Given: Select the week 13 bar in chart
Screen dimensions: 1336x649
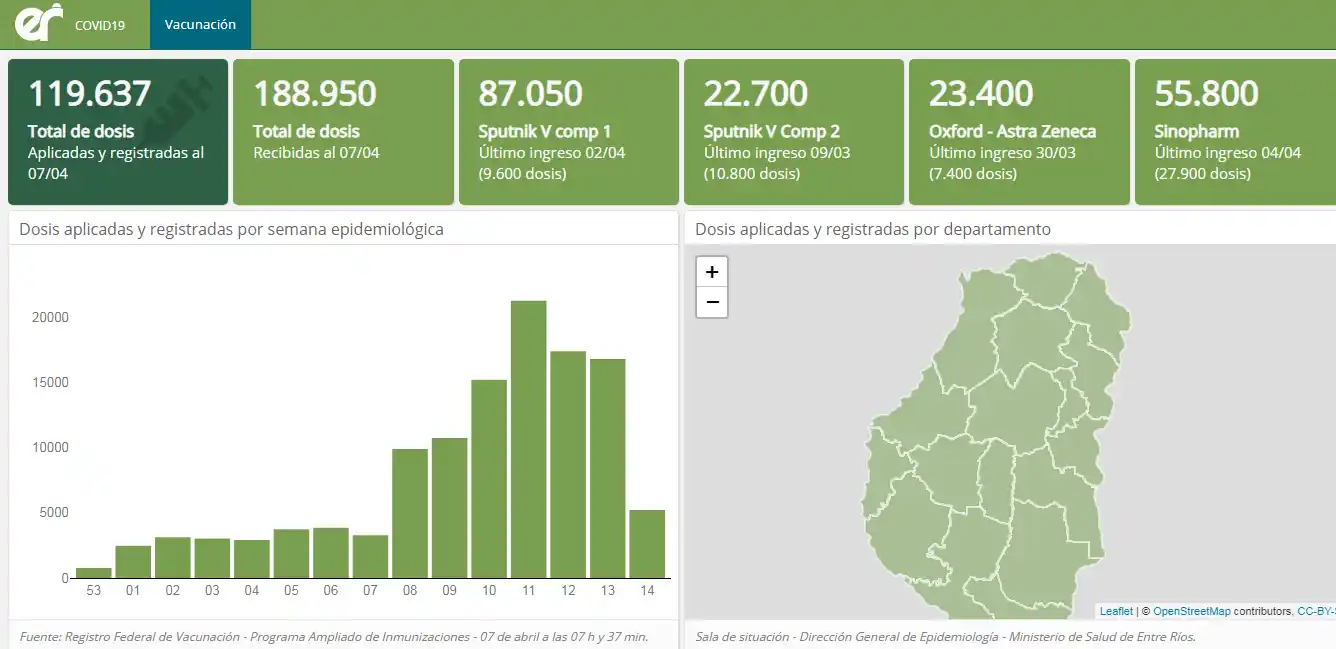Looking at the screenshot, I should [x=607, y=468].
